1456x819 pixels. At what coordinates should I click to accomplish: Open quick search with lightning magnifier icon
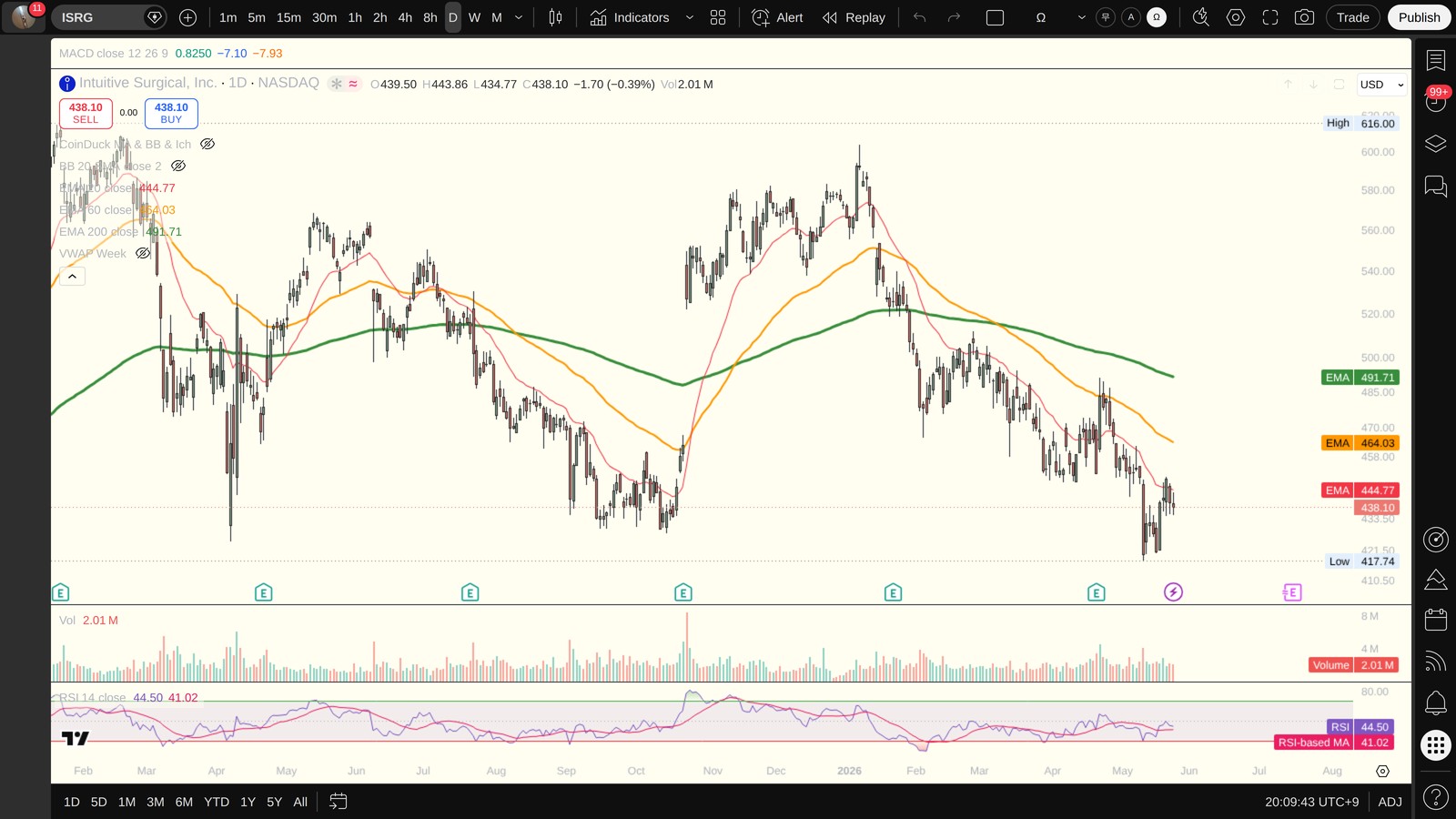tap(1201, 17)
